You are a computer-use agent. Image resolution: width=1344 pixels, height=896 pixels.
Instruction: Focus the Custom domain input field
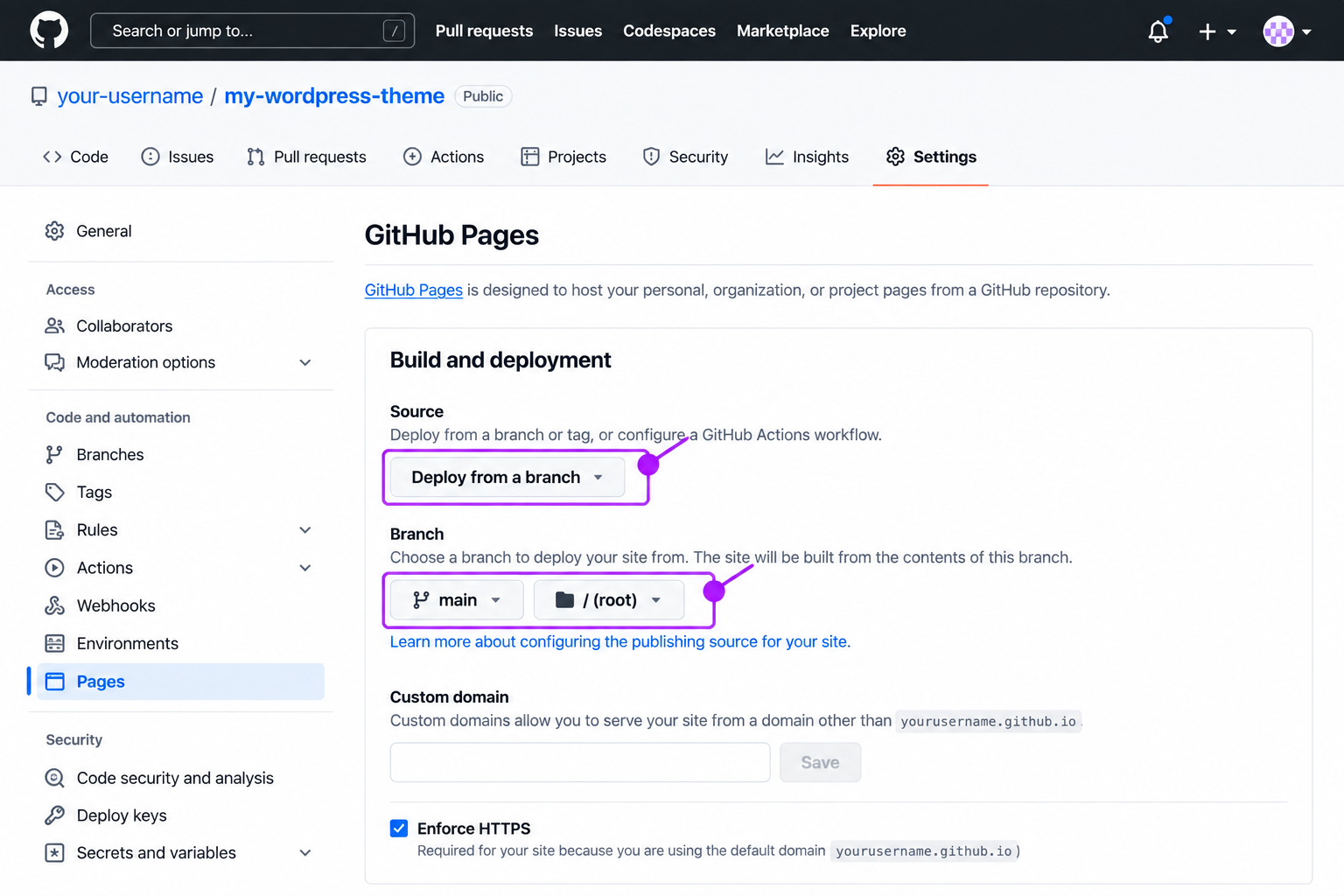tap(580, 762)
